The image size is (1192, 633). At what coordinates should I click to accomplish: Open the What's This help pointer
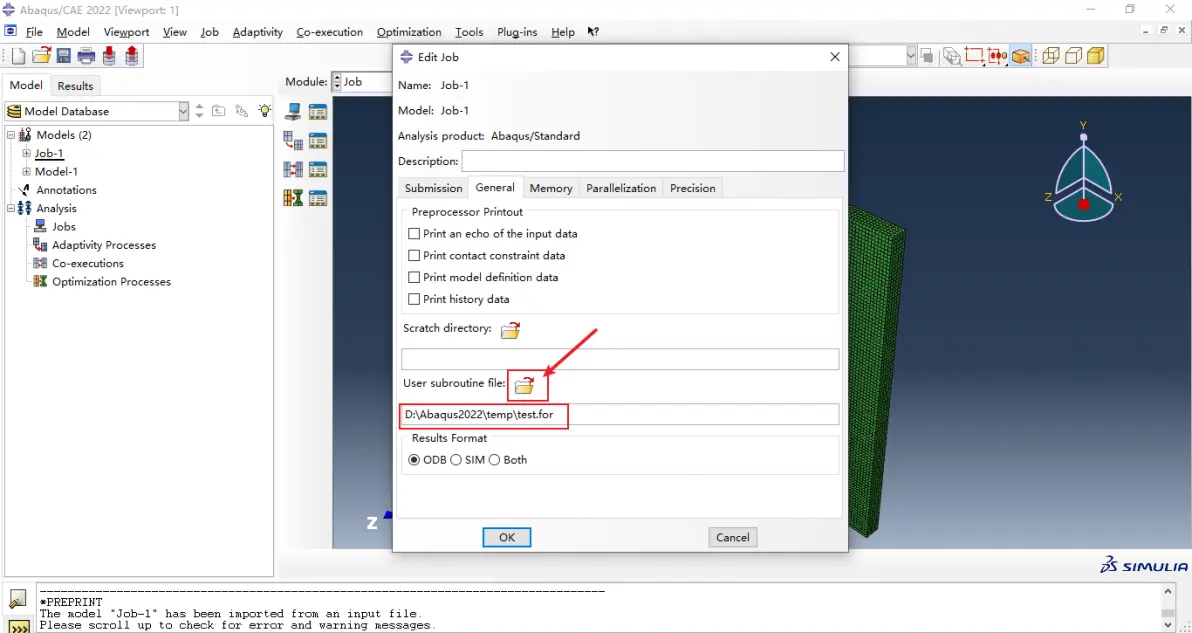click(593, 32)
